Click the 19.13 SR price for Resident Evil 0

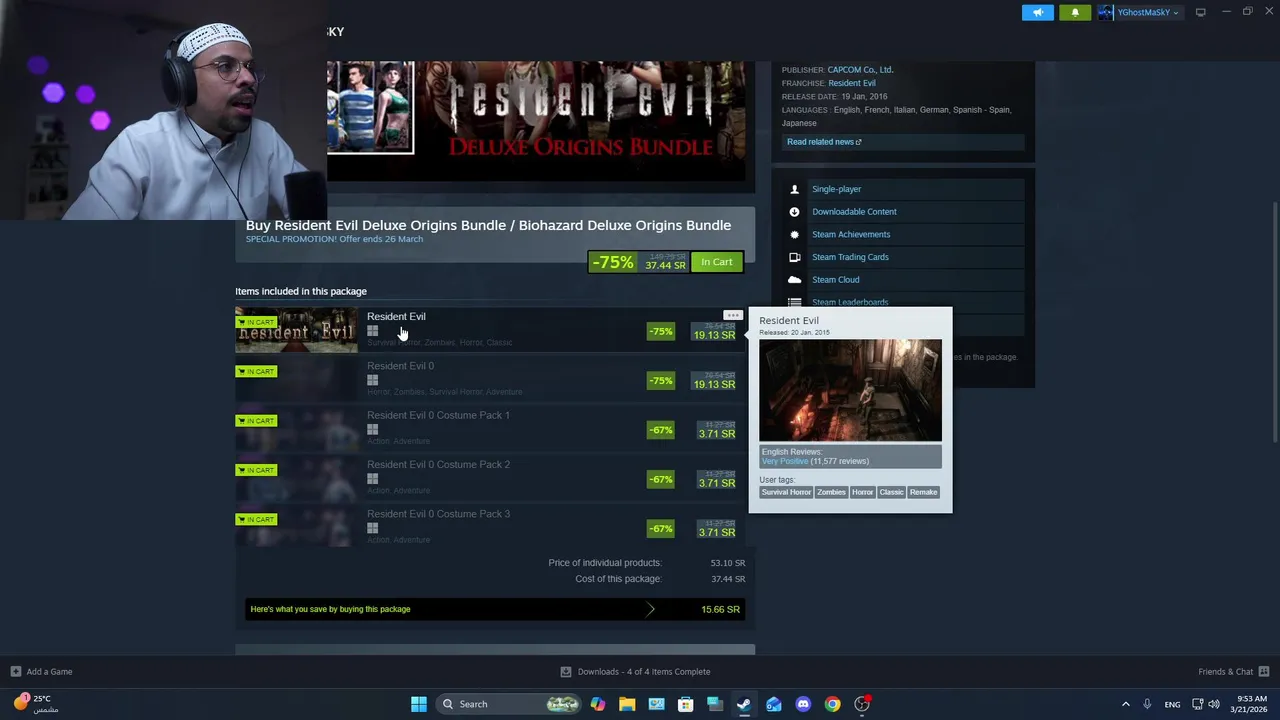[714, 384]
